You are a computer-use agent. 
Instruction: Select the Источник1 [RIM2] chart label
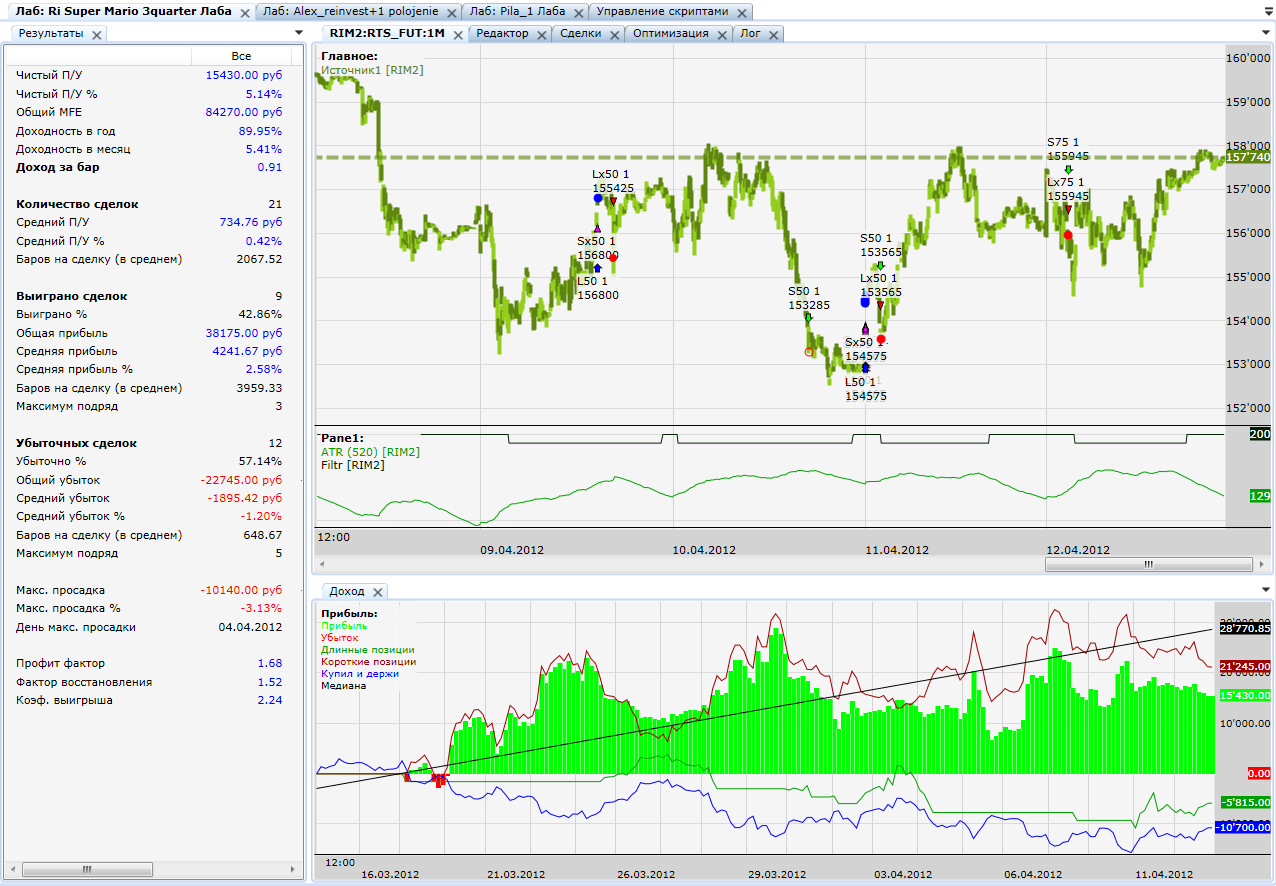(x=371, y=71)
